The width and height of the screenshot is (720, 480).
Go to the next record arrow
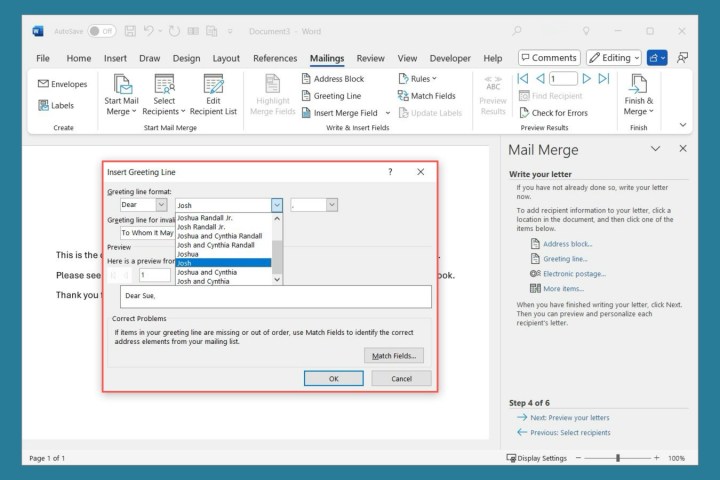click(587, 78)
